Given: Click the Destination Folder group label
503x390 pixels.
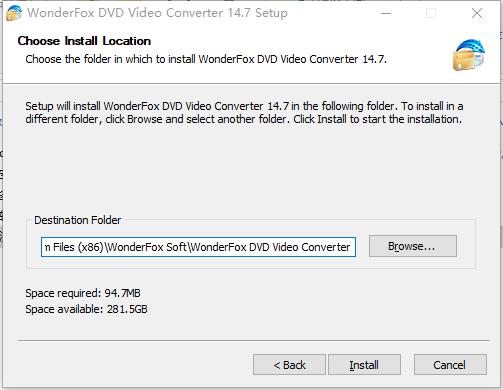Looking at the screenshot, I should (78, 220).
